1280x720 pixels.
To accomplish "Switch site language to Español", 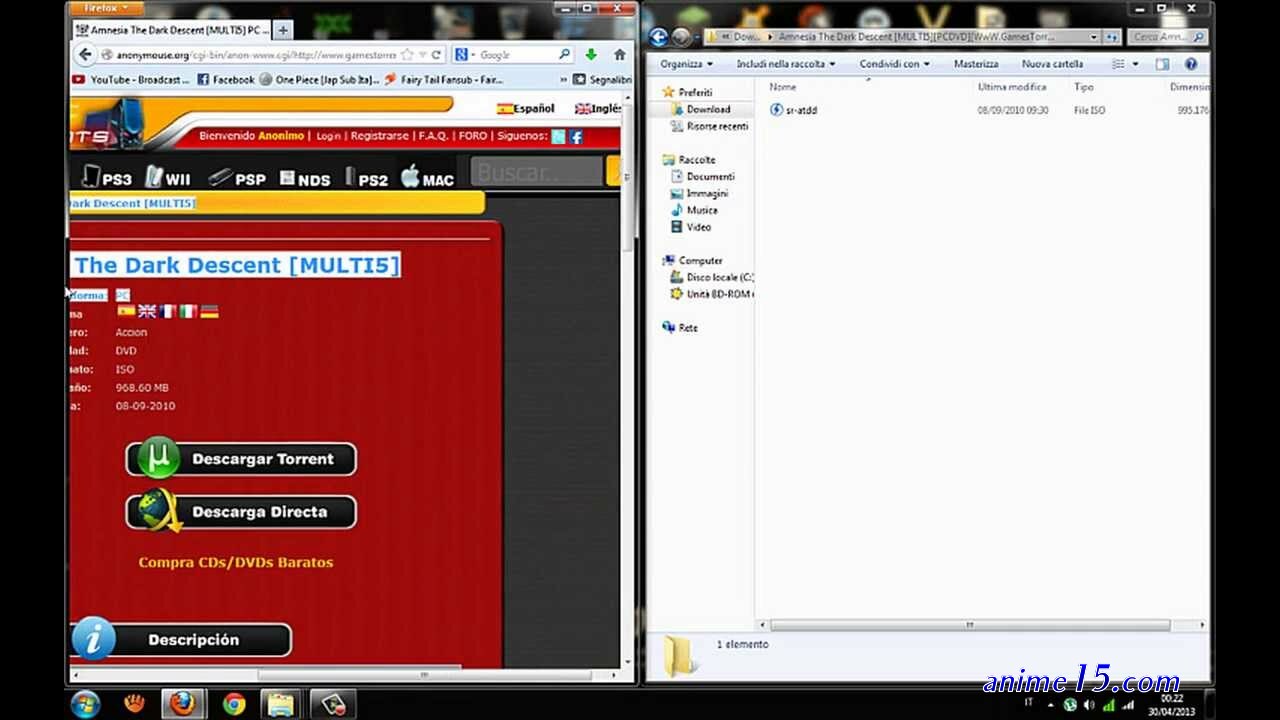I will 526,108.
